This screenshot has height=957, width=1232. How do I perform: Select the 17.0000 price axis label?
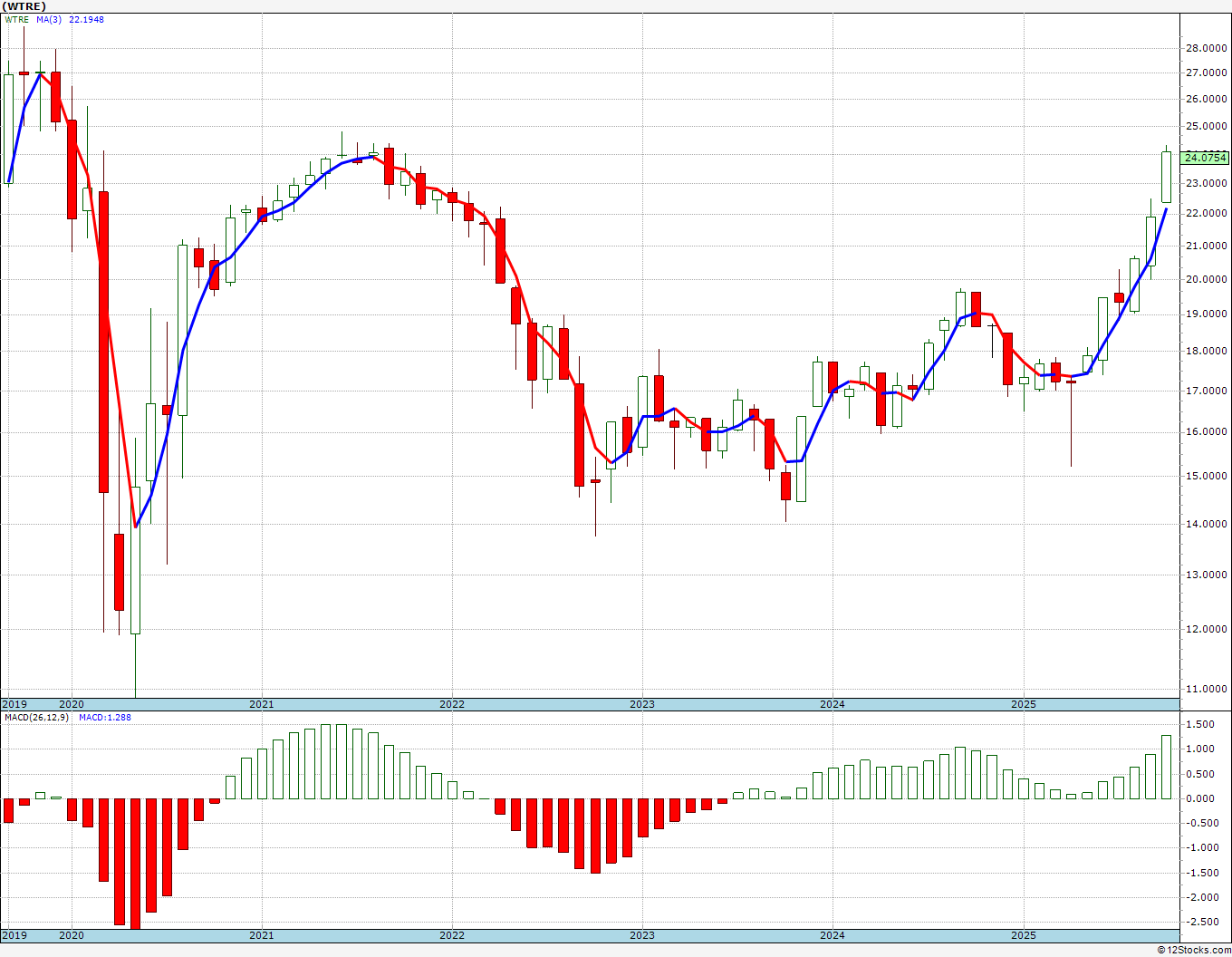(x=1206, y=391)
